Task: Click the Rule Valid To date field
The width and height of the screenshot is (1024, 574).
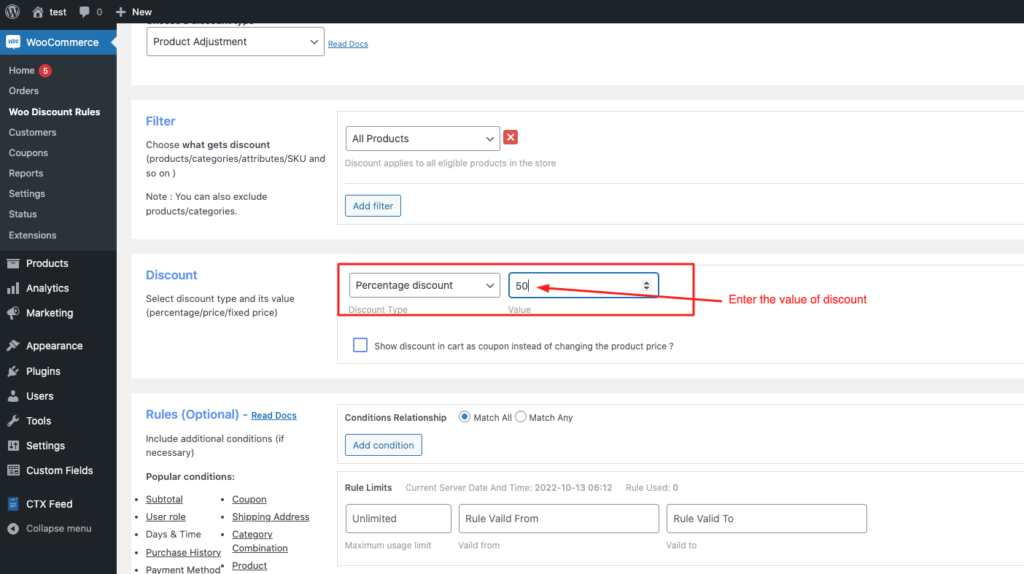Action: click(767, 518)
